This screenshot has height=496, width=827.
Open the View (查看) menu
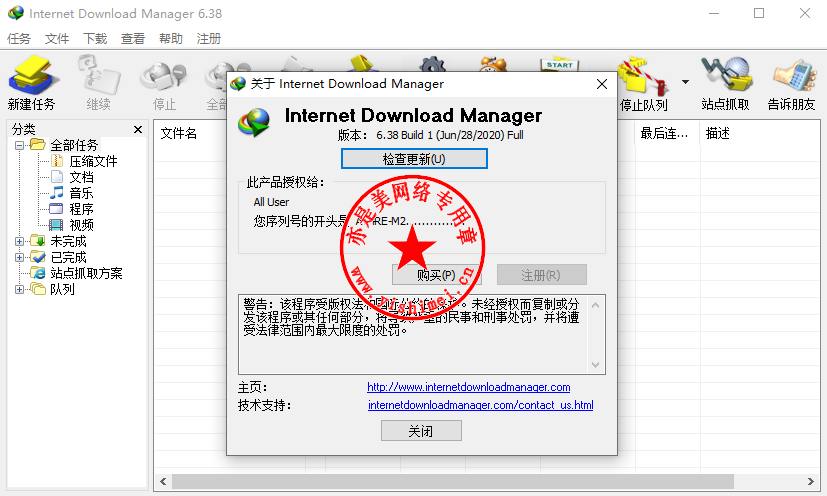[x=133, y=39]
